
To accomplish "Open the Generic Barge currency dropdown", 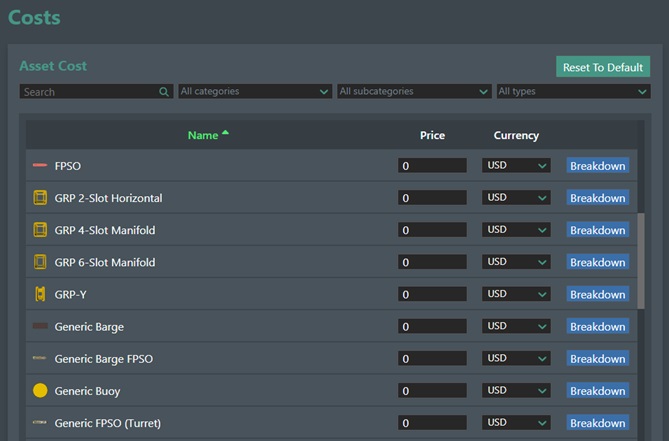I will pyautogui.click(x=516, y=326).
